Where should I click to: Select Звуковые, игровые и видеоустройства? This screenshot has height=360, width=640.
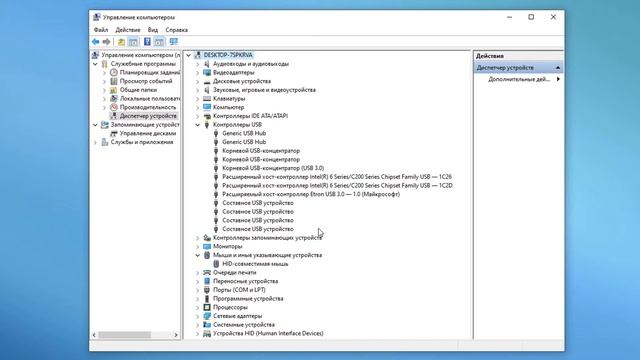(264, 90)
